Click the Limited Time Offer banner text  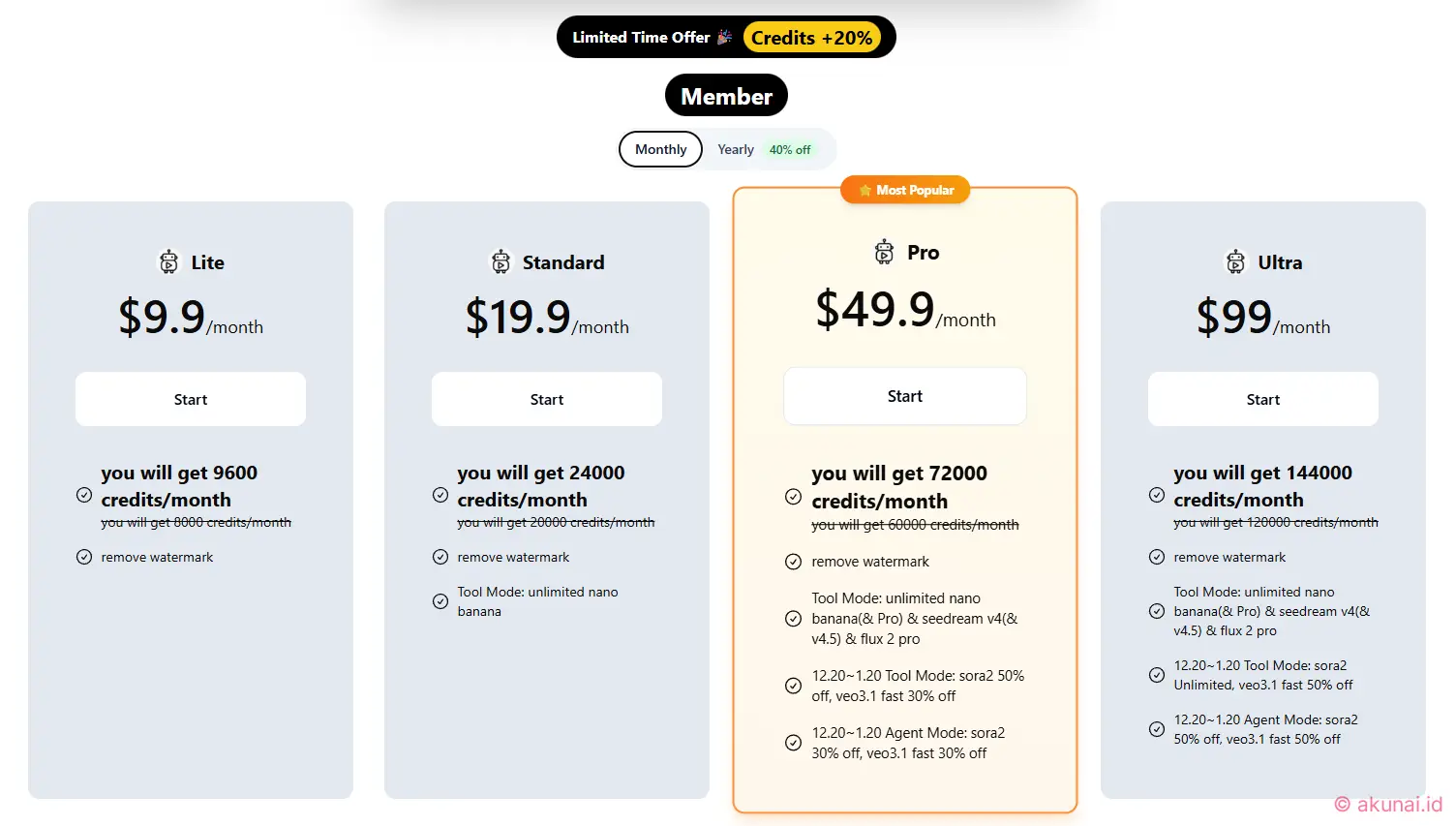coord(641,37)
